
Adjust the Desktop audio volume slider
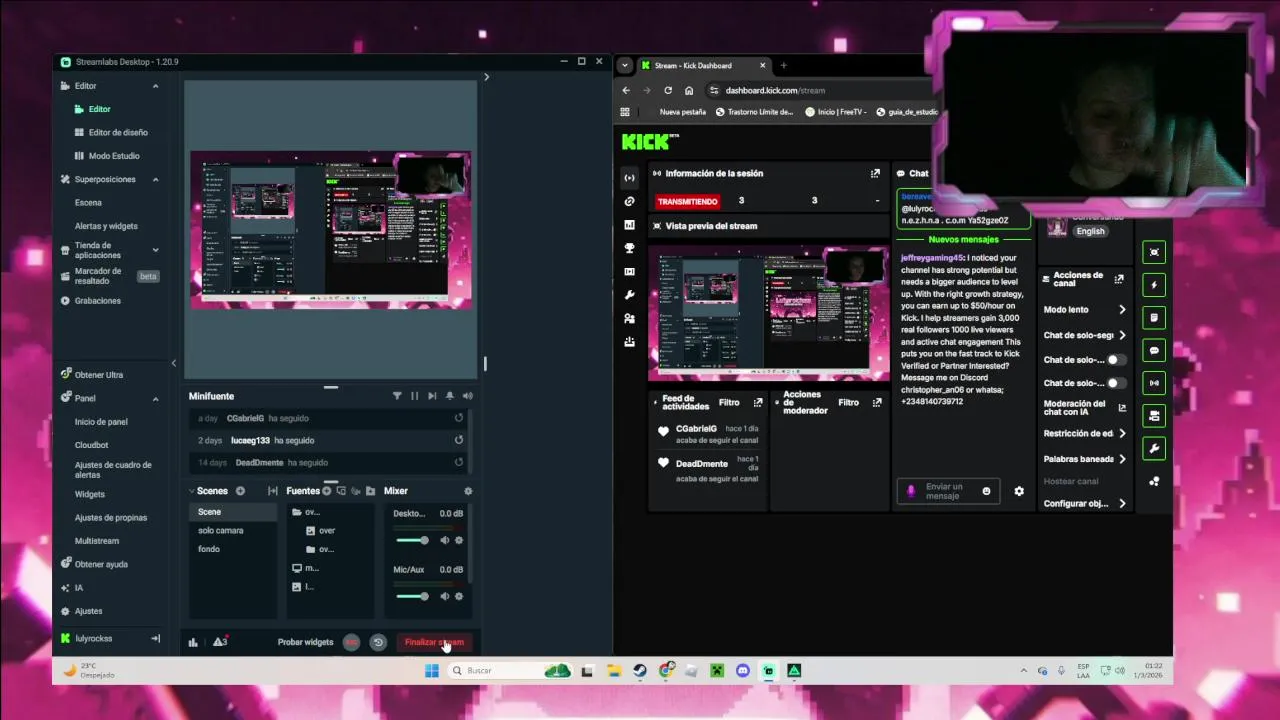412,540
